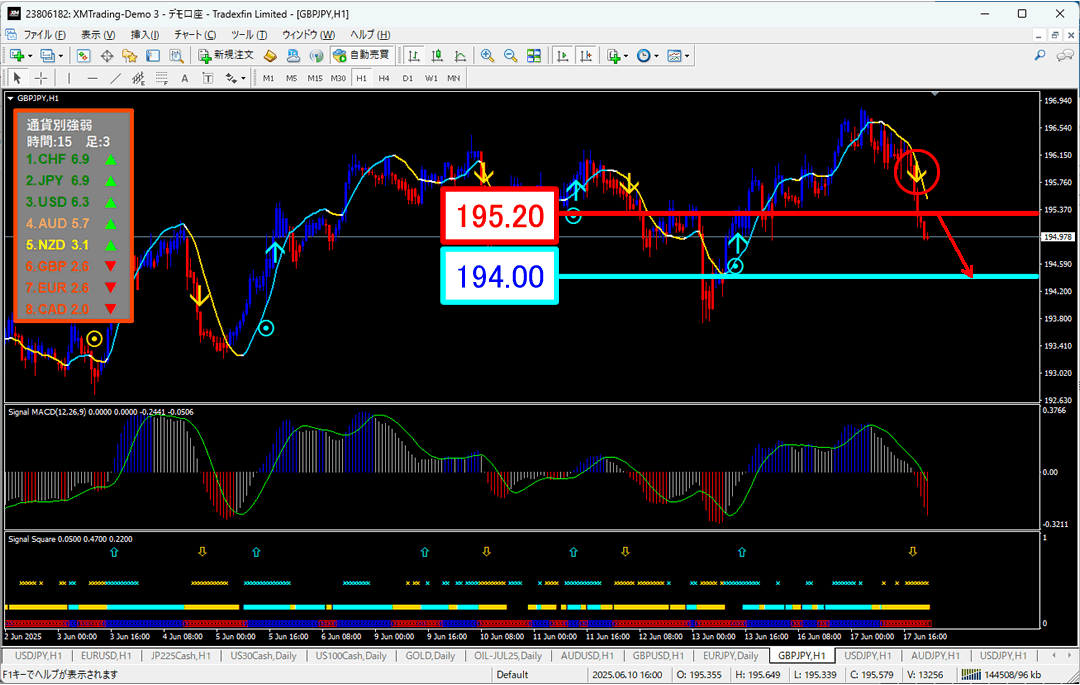Click the Indicators list icon

pyautogui.click(x=613, y=56)
